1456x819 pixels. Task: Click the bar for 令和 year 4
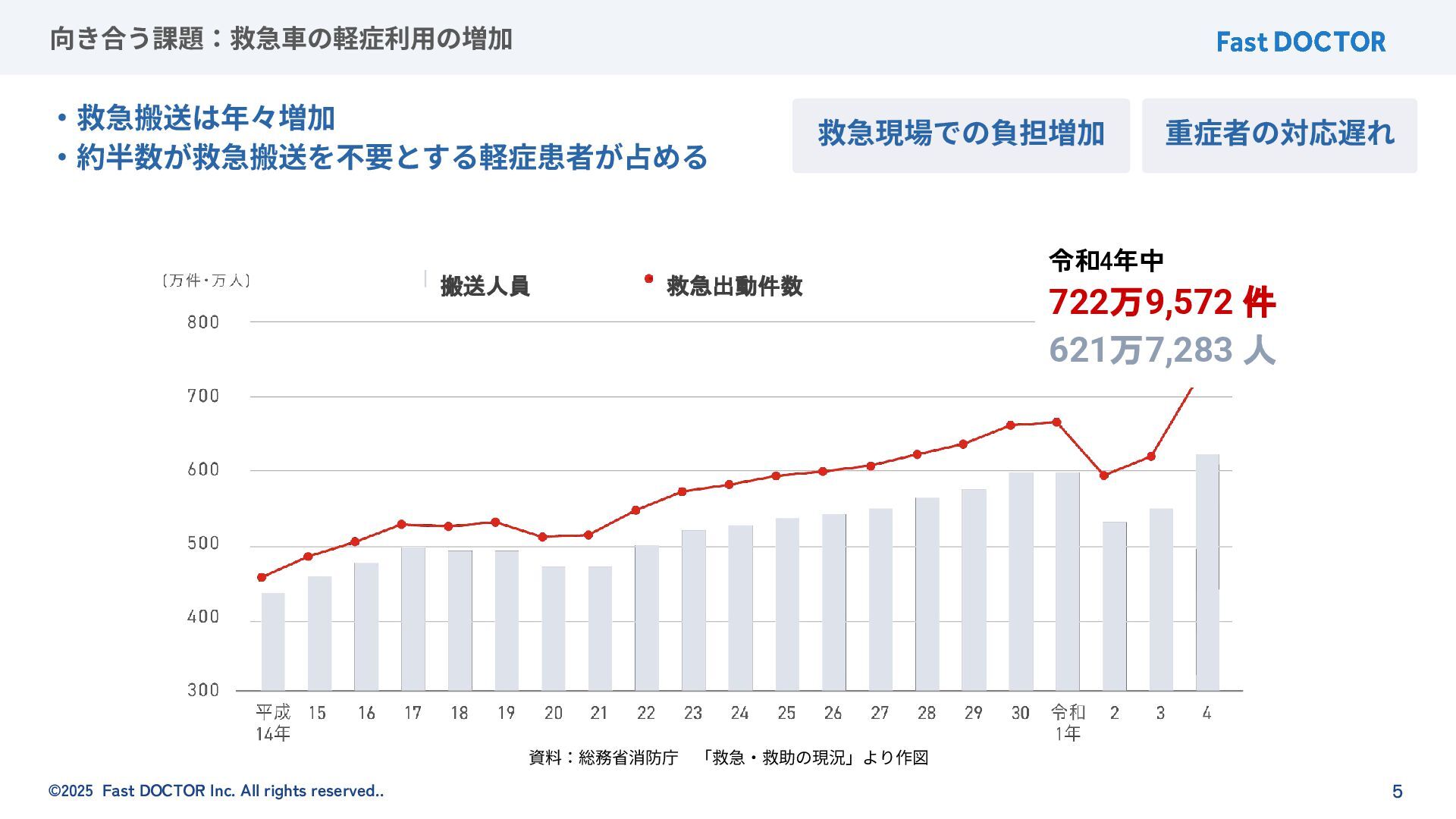point(1207,573)
